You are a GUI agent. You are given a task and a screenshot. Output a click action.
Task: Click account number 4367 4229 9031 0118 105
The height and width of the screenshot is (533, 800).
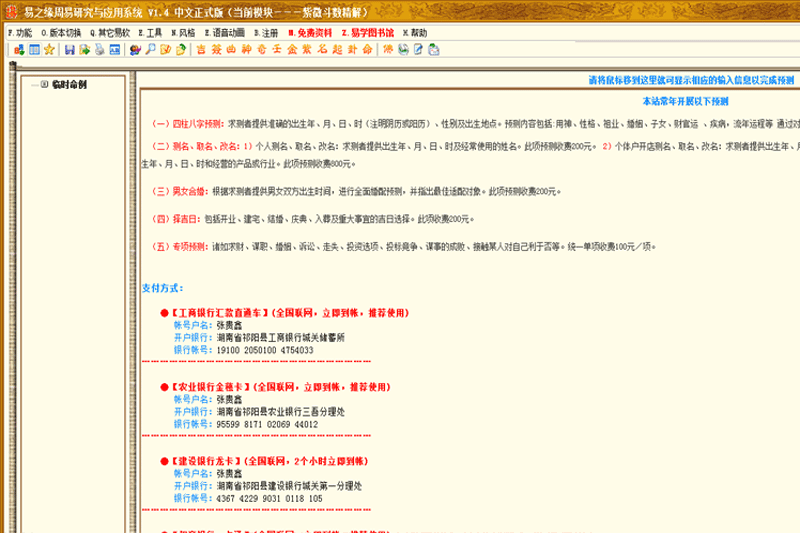point(269,498)
